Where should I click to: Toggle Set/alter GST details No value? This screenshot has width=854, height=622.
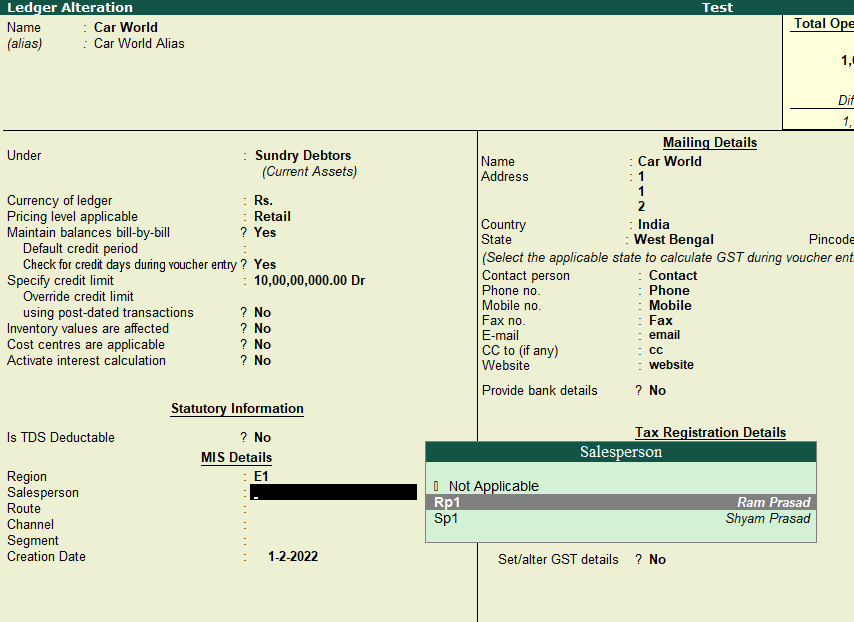pyautogui.click(x=657, y=559)
